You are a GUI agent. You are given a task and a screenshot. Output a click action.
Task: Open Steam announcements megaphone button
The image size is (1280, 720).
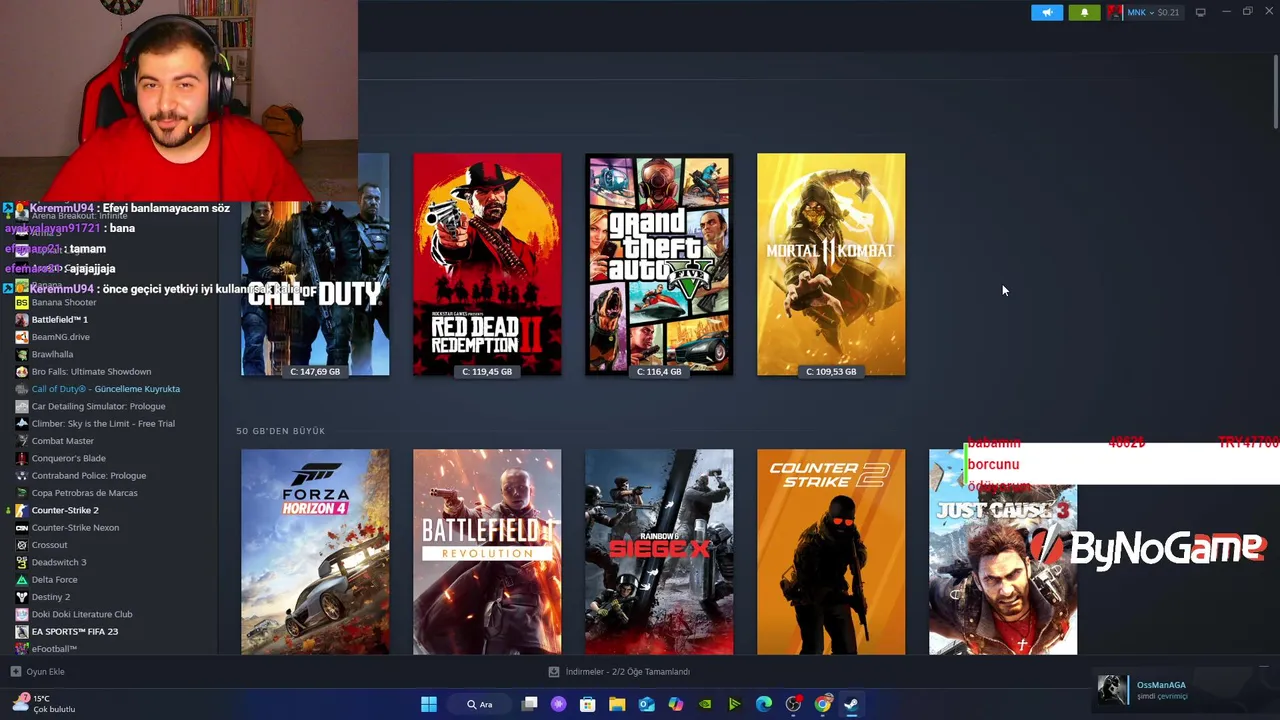[1047, 12]
